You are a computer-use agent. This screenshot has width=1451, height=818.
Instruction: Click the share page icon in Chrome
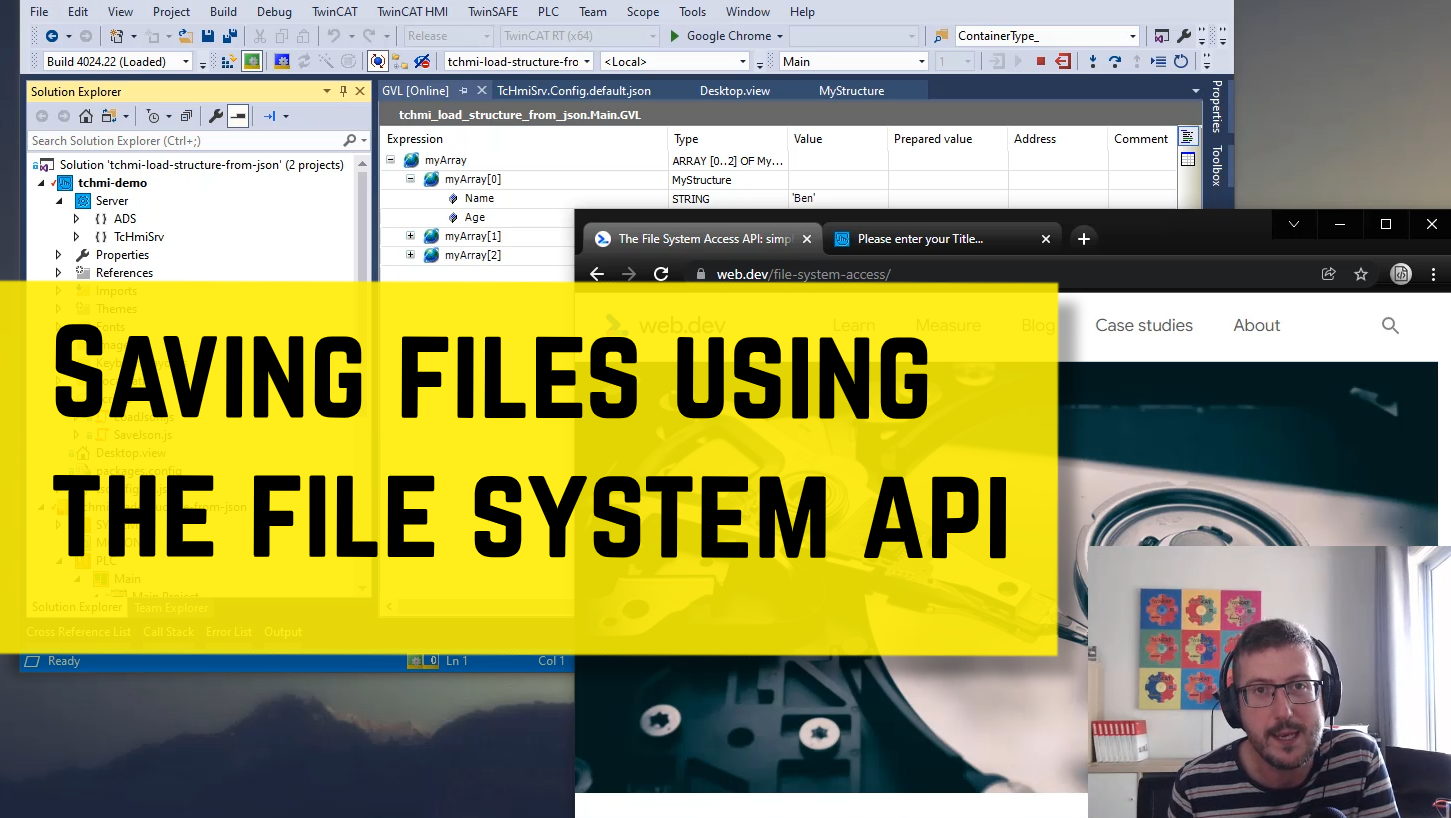1329,274
